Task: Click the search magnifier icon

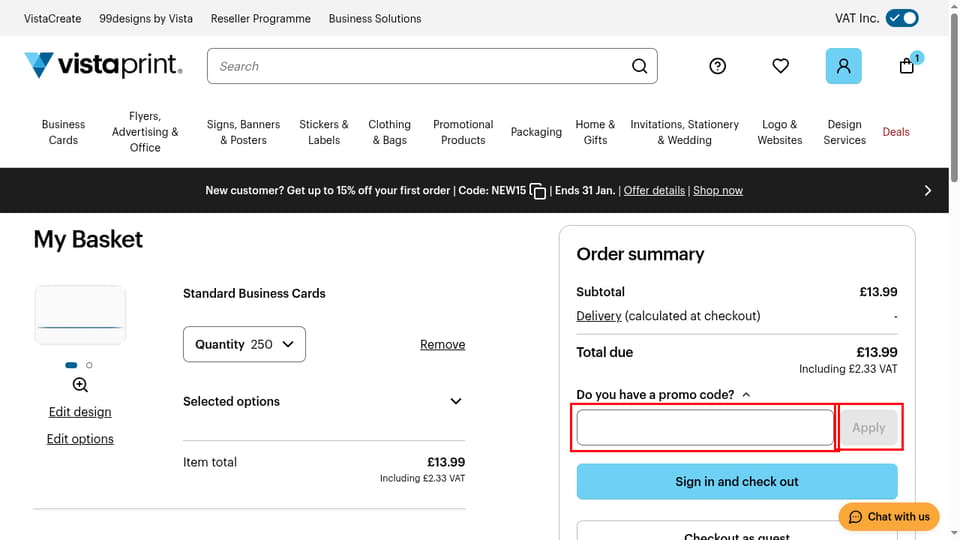Action: point(639,66)
